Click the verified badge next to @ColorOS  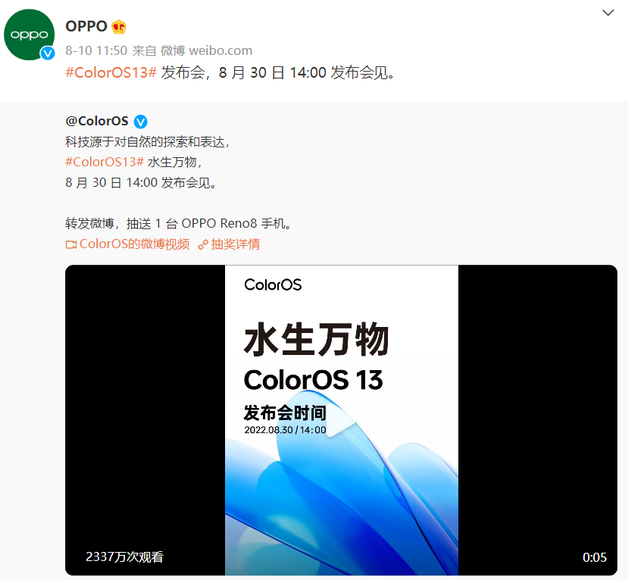140,122
